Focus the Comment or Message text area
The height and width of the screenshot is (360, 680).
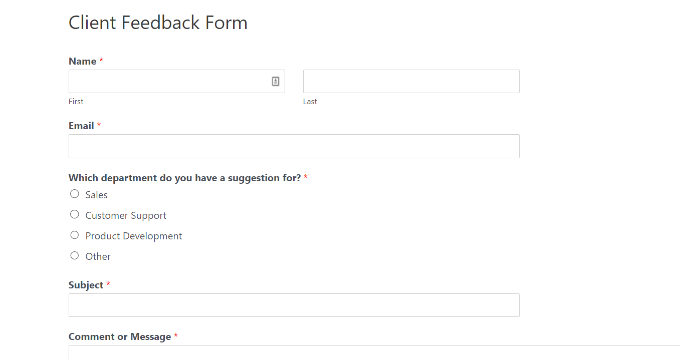374,353
